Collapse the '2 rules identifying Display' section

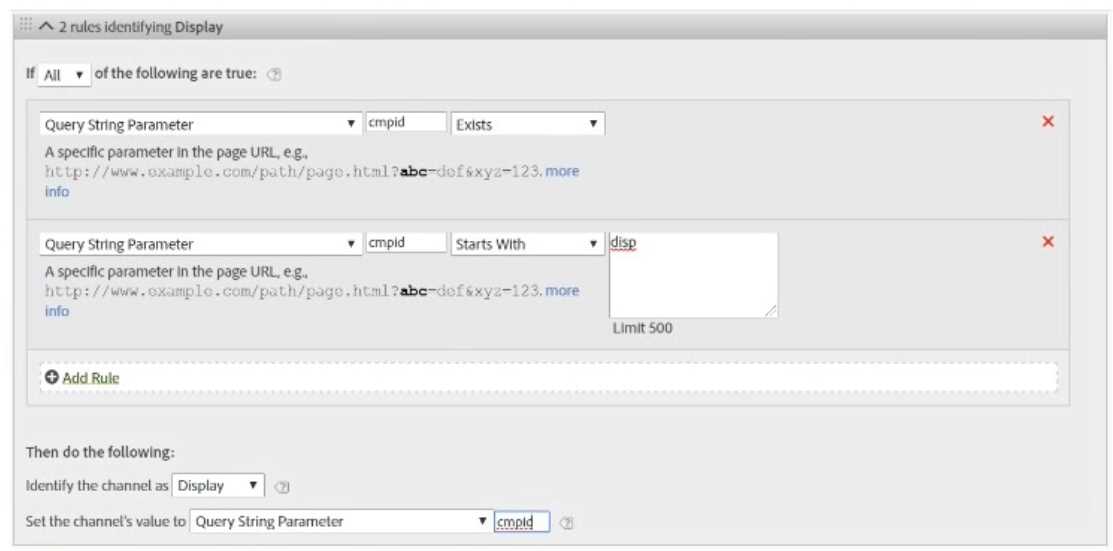tap(46, 27)
